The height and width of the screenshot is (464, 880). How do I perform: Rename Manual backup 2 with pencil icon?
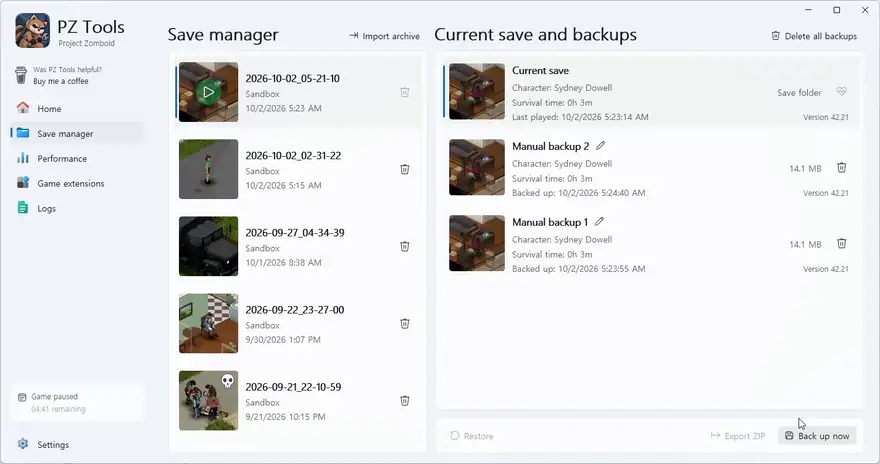(x=601, y=146)
